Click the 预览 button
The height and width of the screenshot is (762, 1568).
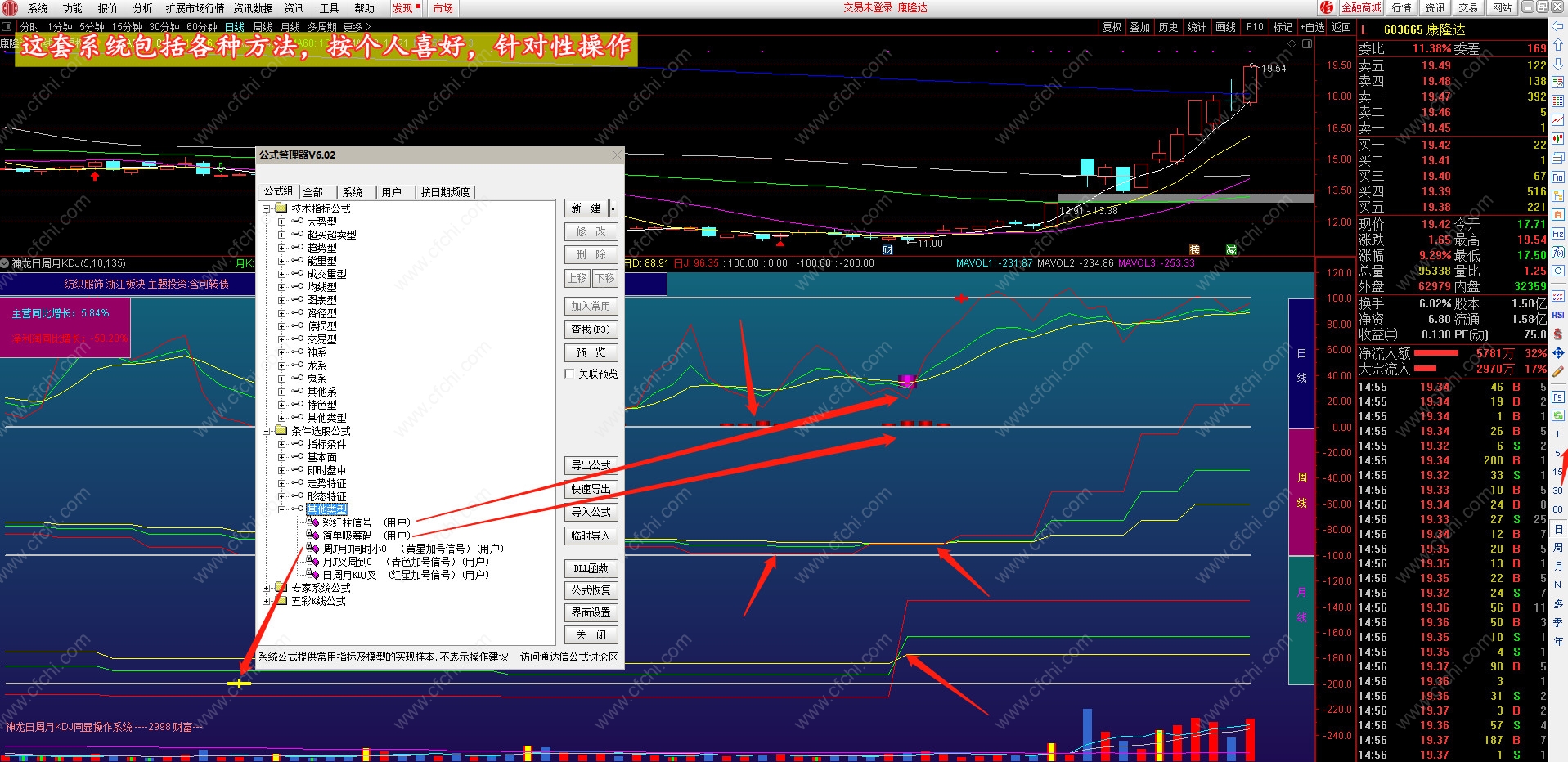pos(591,352)
